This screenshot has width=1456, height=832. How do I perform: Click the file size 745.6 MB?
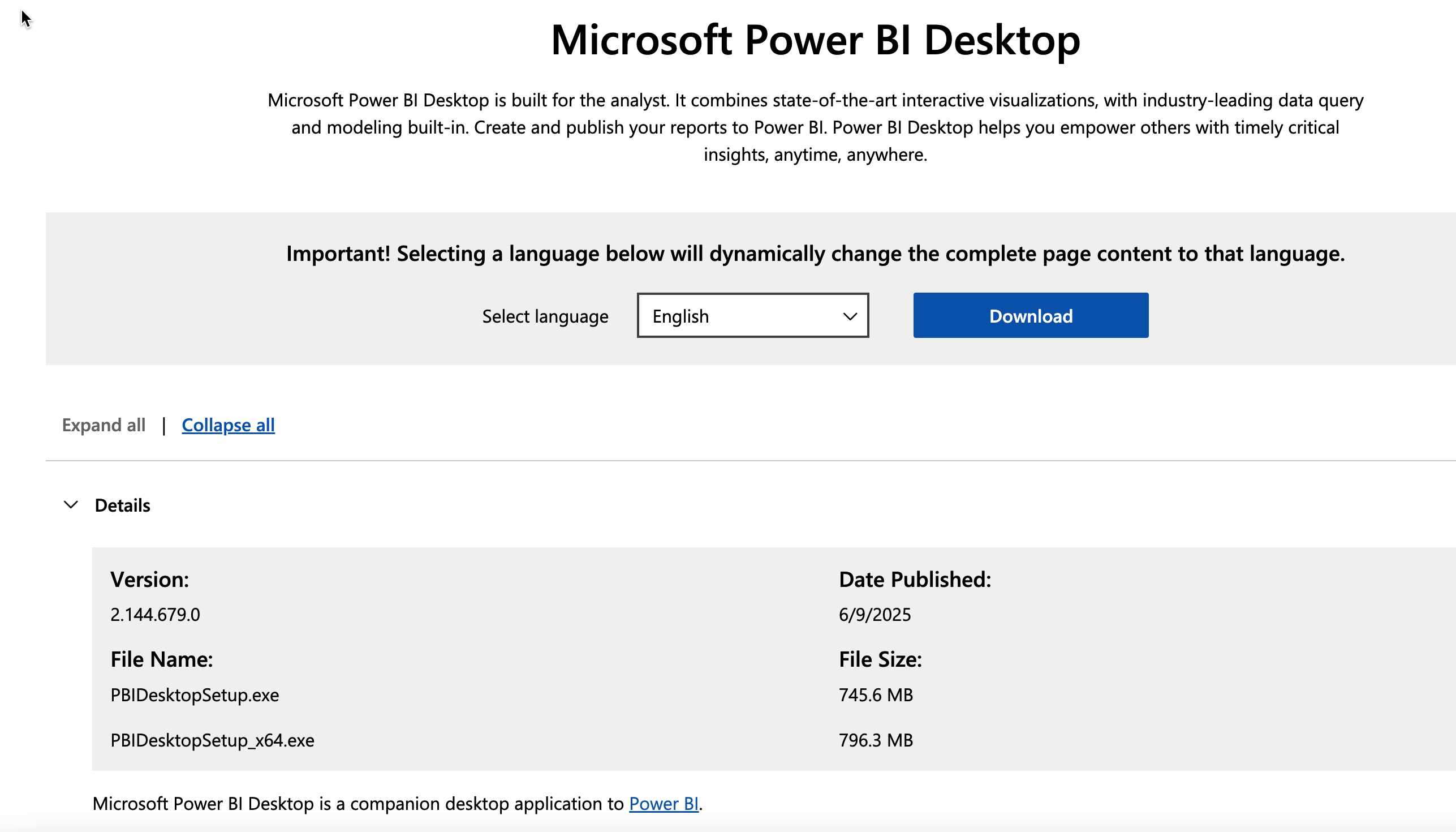[875, 695]
